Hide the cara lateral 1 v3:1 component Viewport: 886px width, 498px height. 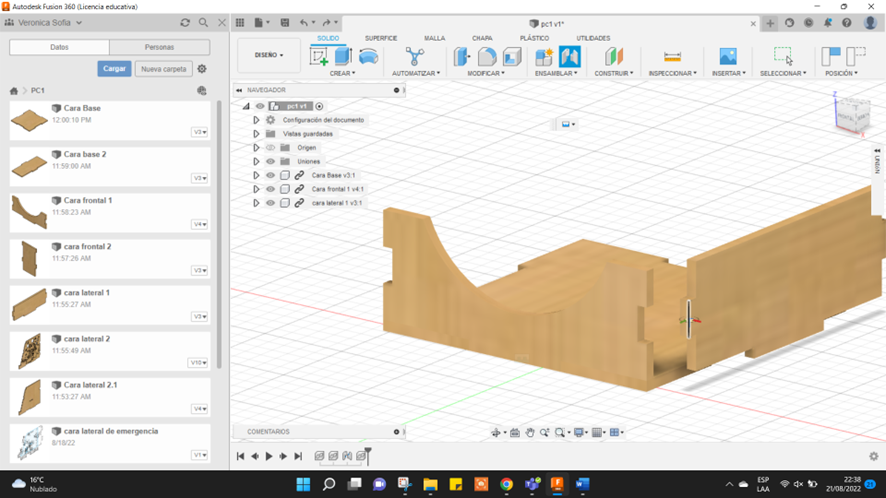click(271, 203)
